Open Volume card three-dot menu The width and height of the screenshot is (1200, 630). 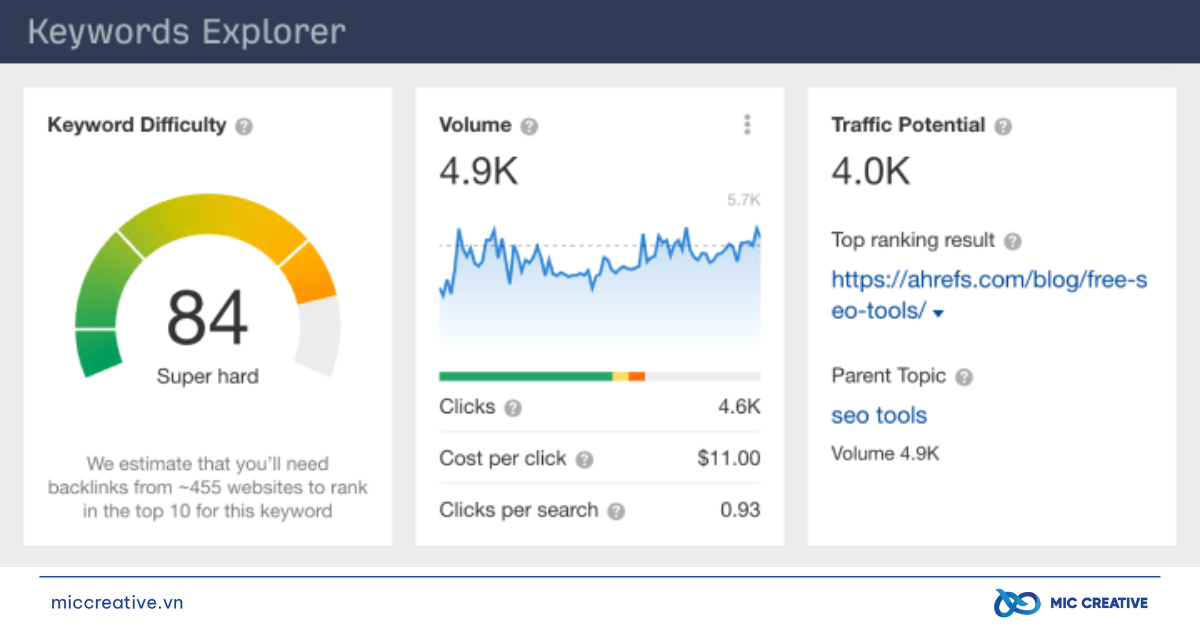pos(746,125)
